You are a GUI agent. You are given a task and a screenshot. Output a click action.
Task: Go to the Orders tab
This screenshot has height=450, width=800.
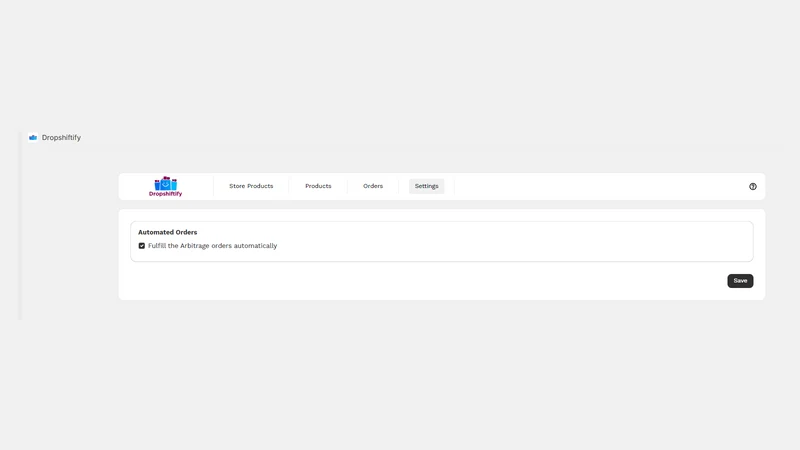(x=373, y=186)
